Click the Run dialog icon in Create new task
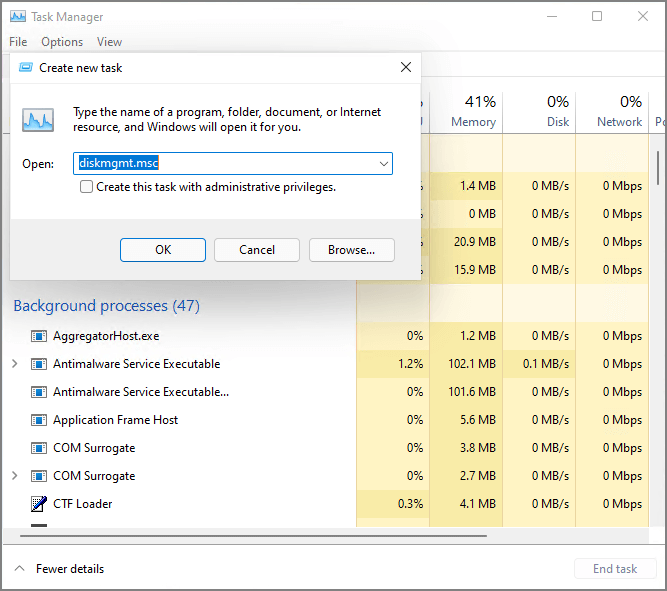Image resolution: width=667 pixels, height=591 pixels. click(38, 119)
